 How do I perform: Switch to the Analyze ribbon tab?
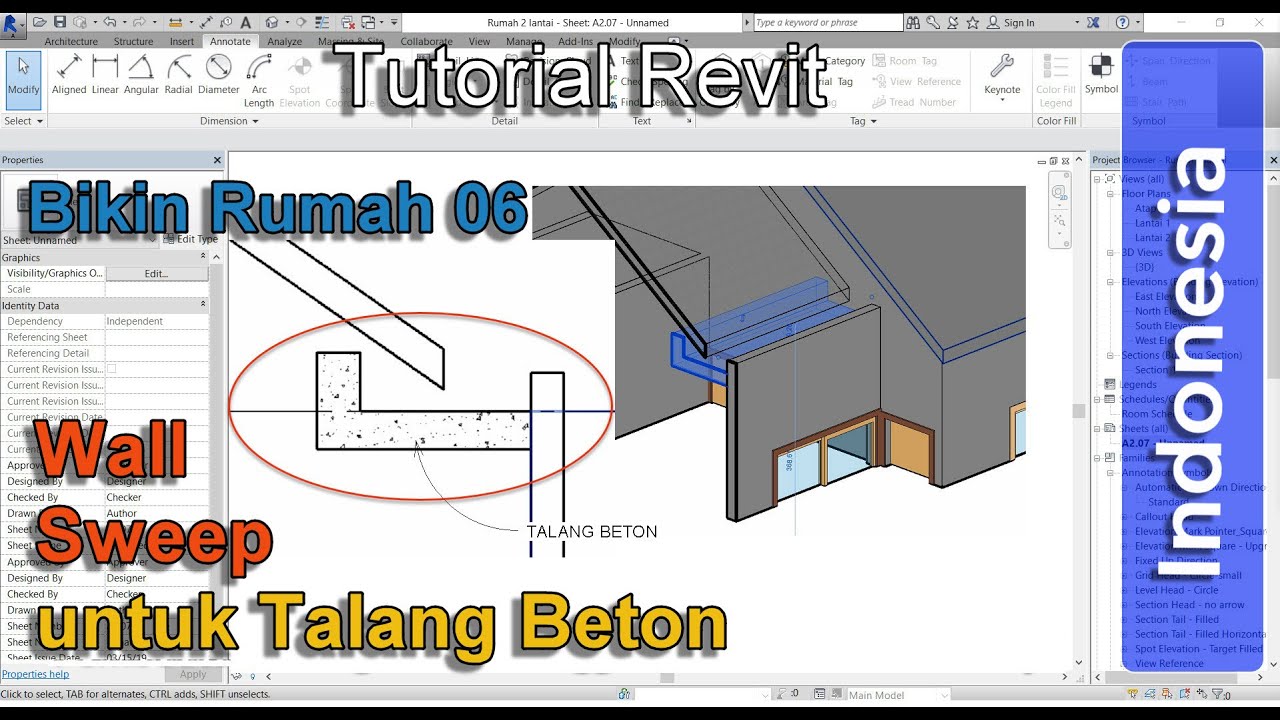(x=285, y=41)
